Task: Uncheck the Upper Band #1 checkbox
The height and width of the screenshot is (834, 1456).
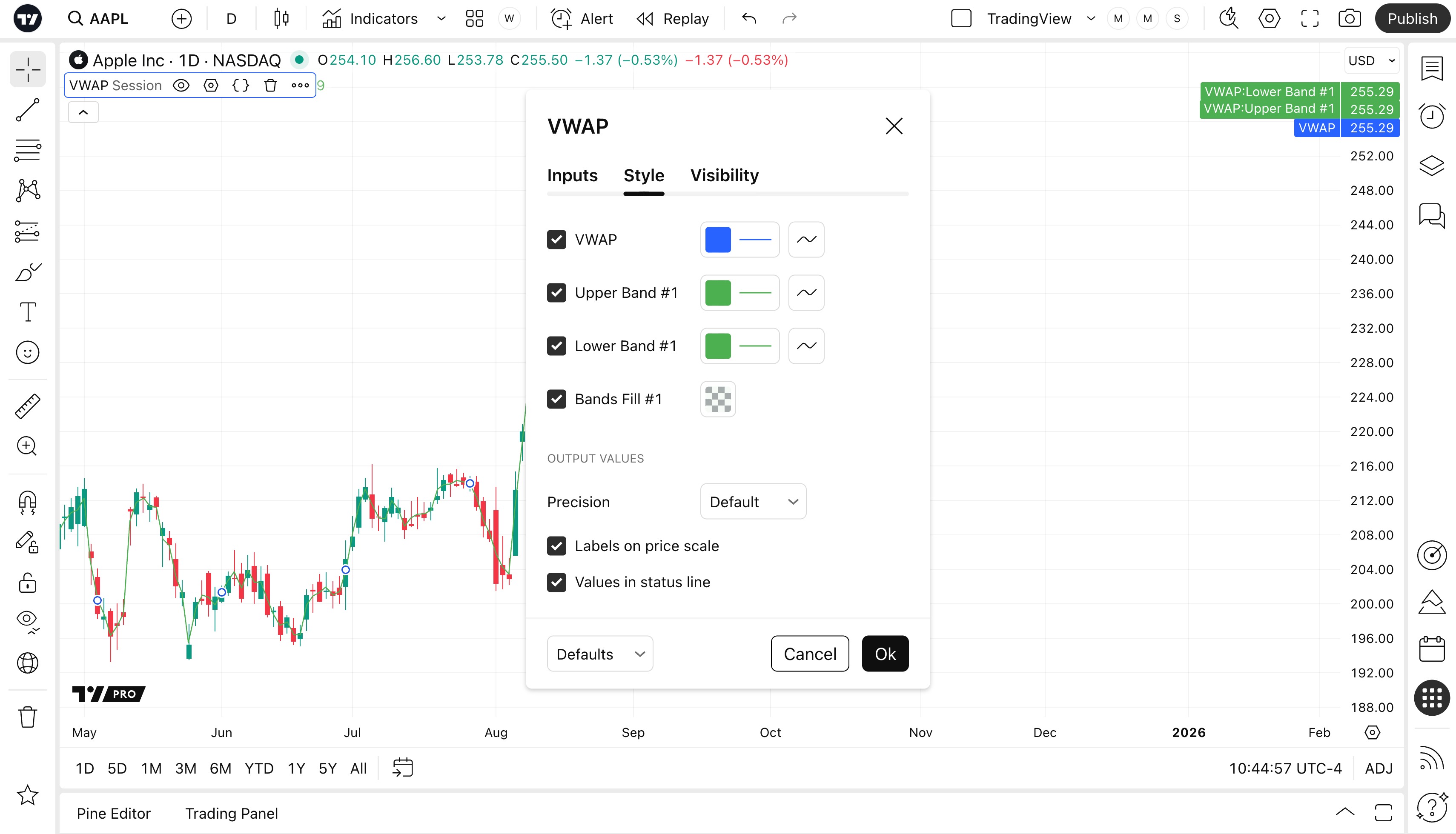Action: pos(556,293)
